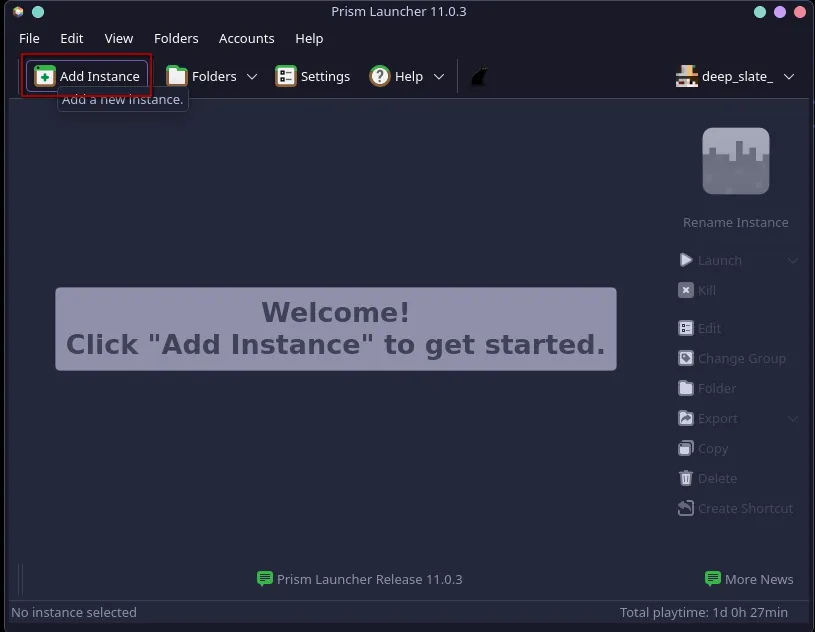Expand the Launch dropdown arrow
Viewport: 815px width, 632px height.
pyautogui.click(x=793, y=260)
